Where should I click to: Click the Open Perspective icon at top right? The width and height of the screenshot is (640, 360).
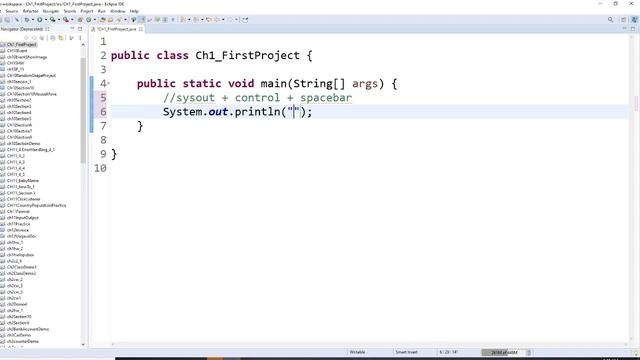(624, 20)
